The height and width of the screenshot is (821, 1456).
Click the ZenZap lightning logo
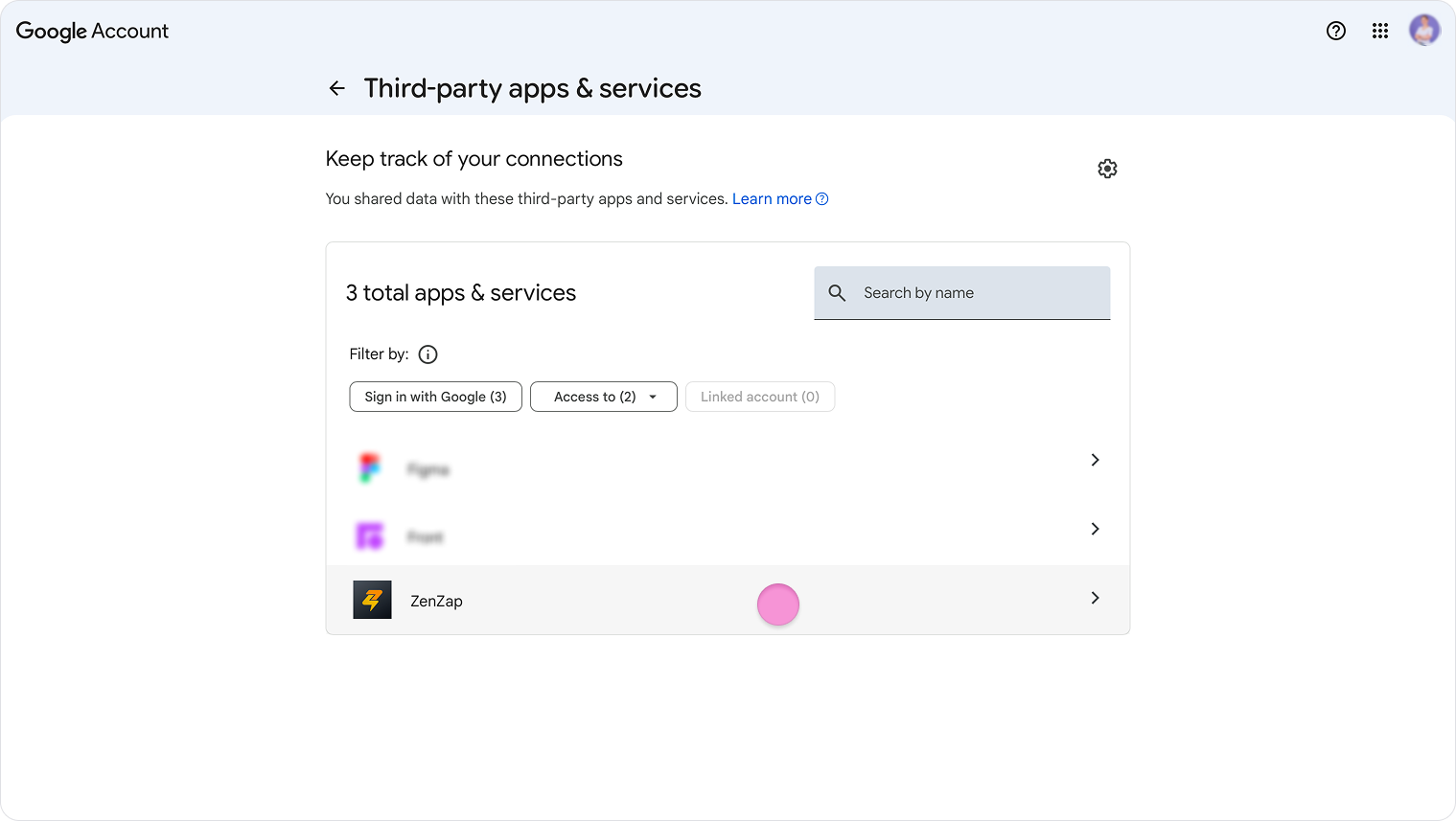pos(372,600)
